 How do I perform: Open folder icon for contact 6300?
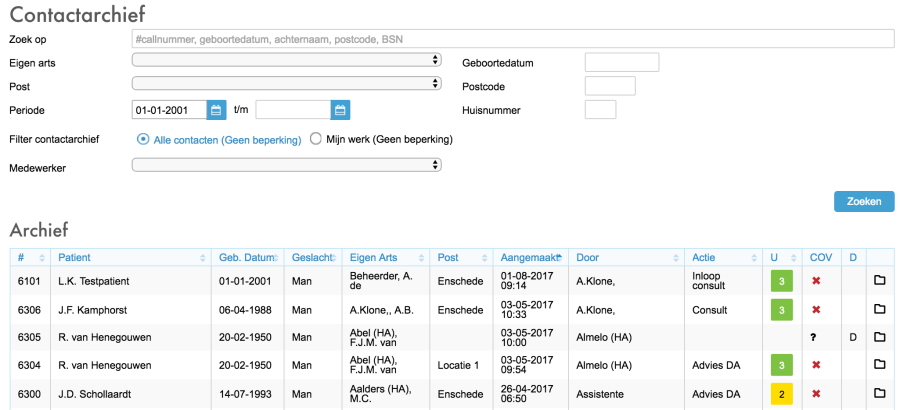[x=879, y=393]
